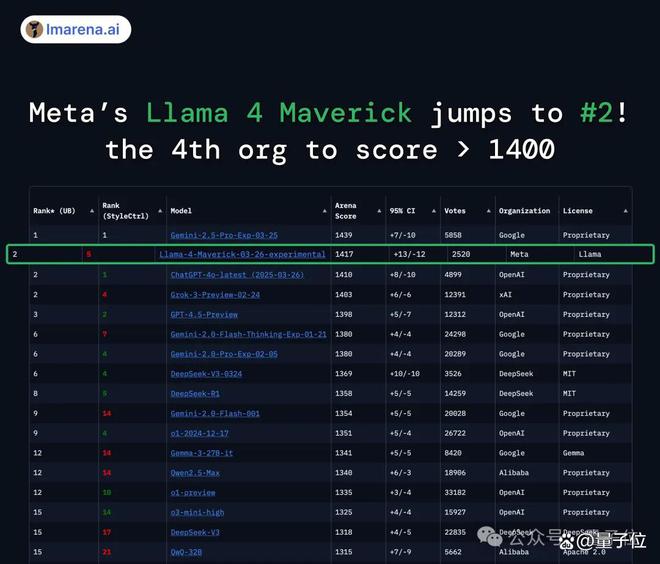Open Gemini-2.5-Pro-Exp-03-25 model link
This screenshot has width=660, height=564.
tap(224, 235)
